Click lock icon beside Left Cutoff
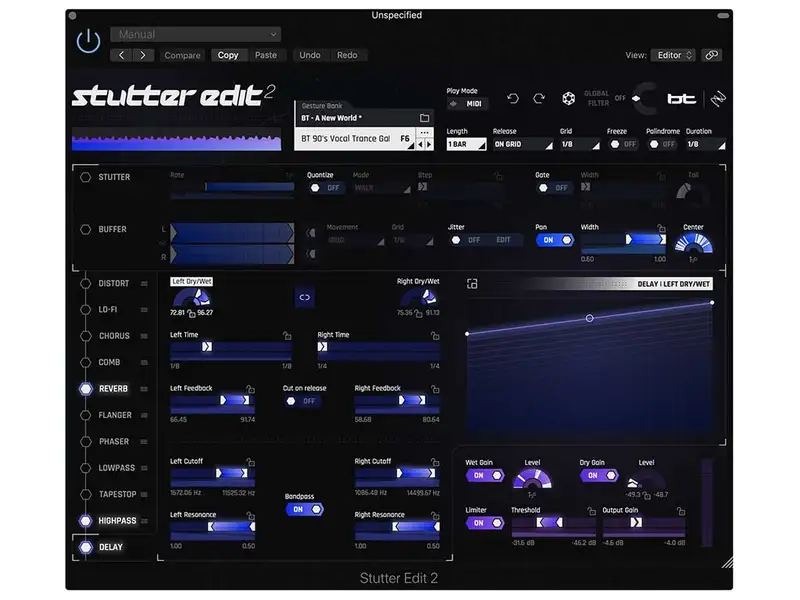This screenshot has width=800, height=600. pyautogui.click(x=250, y=462)
